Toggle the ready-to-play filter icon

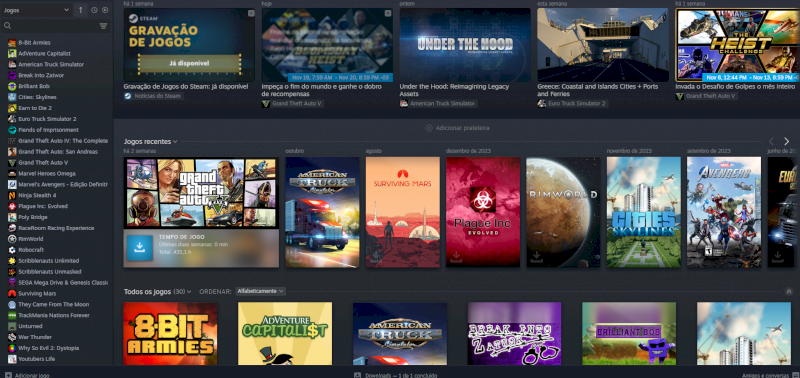105,10
